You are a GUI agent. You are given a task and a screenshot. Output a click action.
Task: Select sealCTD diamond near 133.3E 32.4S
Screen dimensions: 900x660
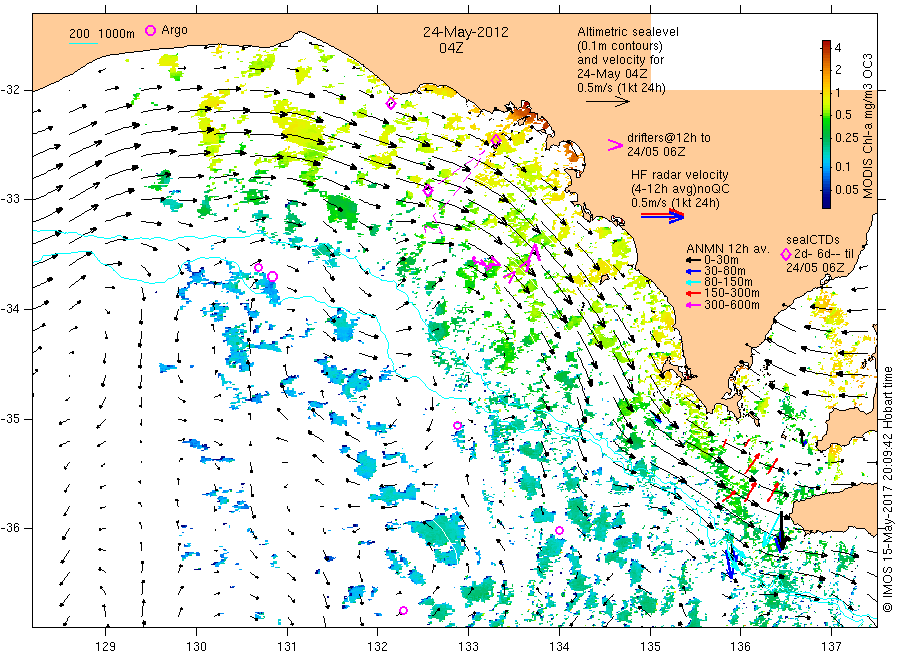click(x=496, y=140)
